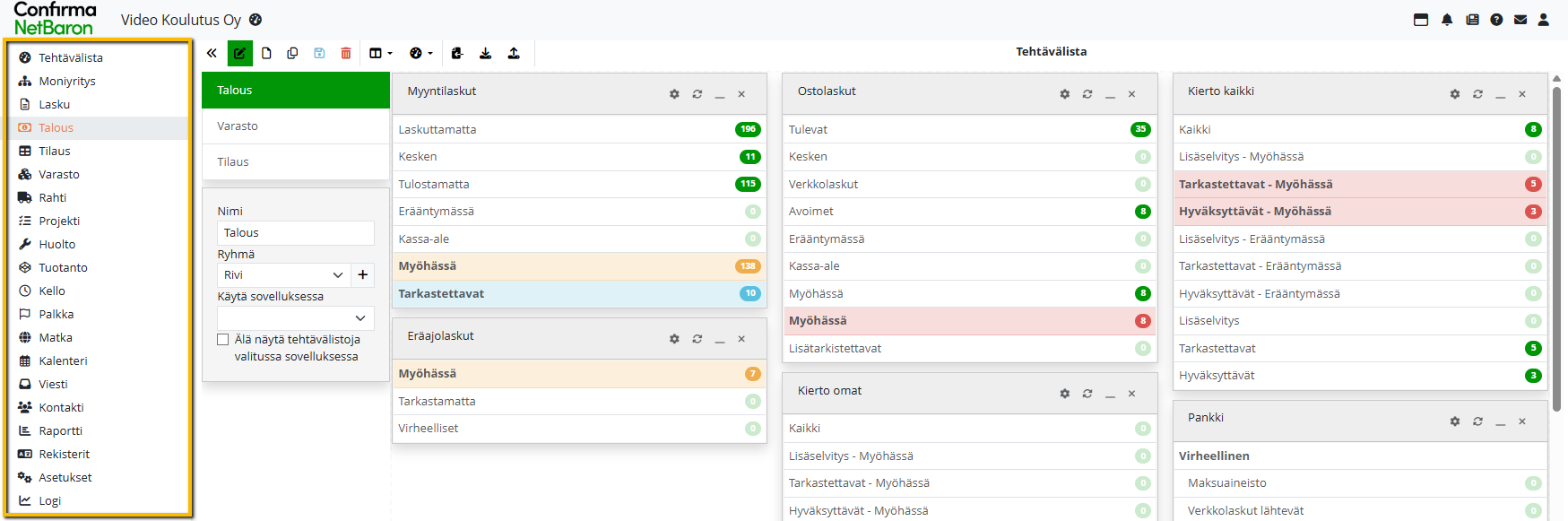Toggle 'Älä näytä tehtävälistoja' checkbox

(x=223, y=340)
